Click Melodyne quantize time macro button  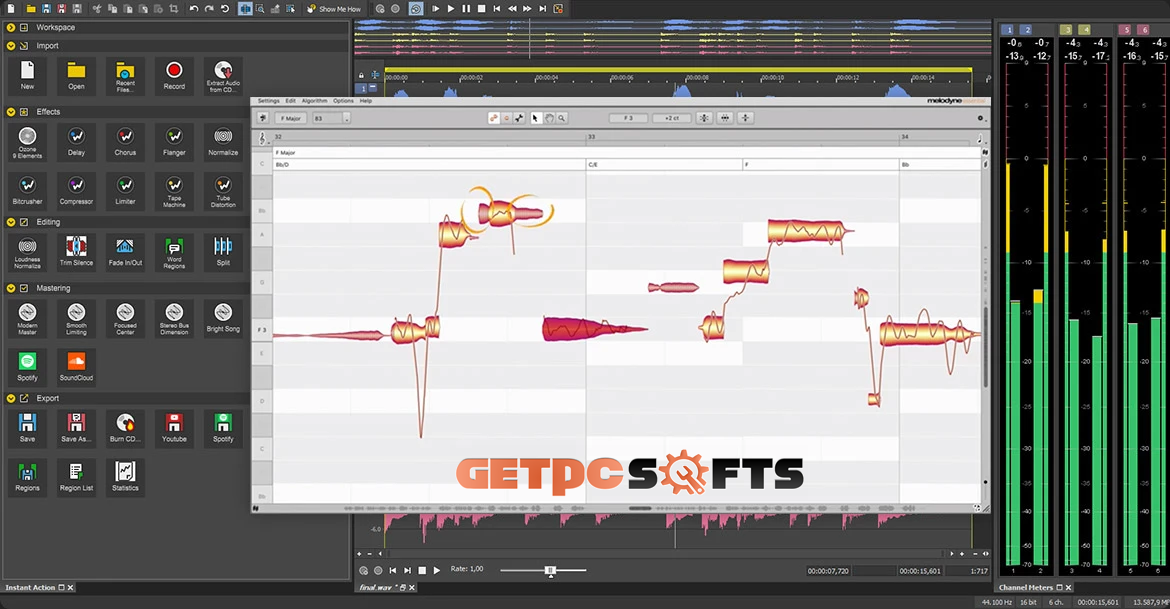pos(725,118)
